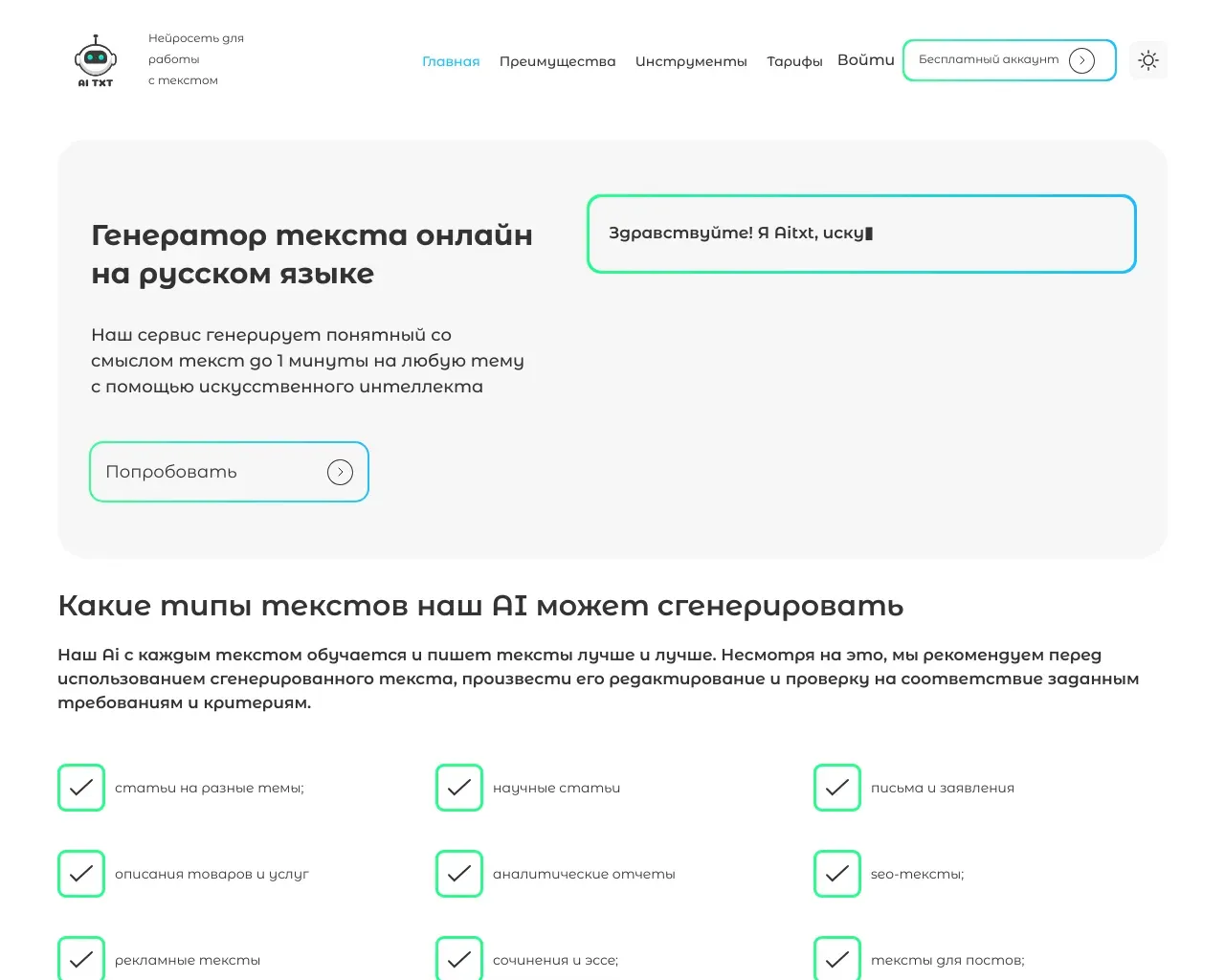Click the Бесплатный аккаунт label
Image resolution: width=1225 pixels, height=980 pixels.
click(x=989, y=59)
